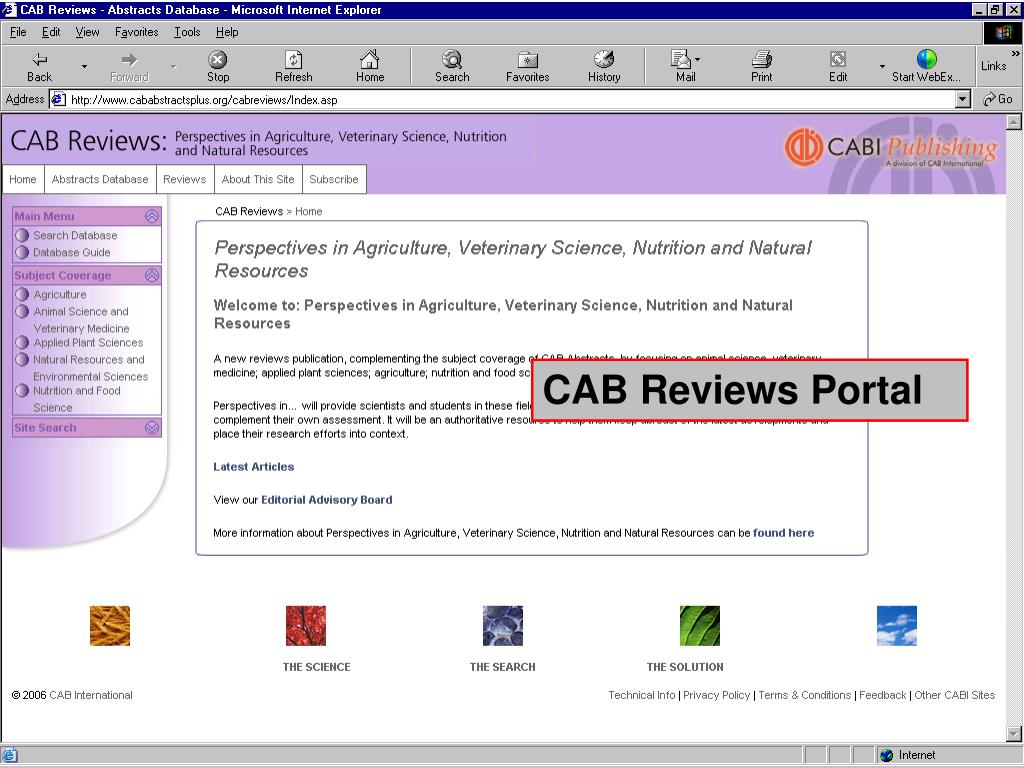Expand the Site Search panel

point(152,428)
